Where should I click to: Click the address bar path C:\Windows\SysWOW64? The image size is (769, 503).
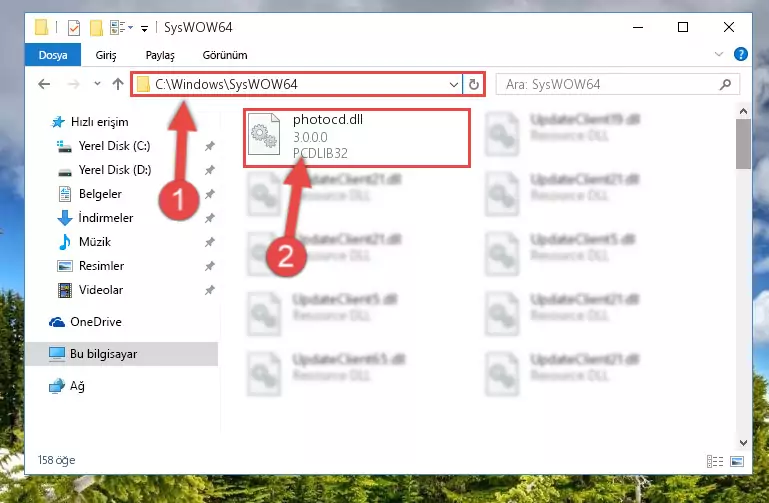[x=226, y=84]
